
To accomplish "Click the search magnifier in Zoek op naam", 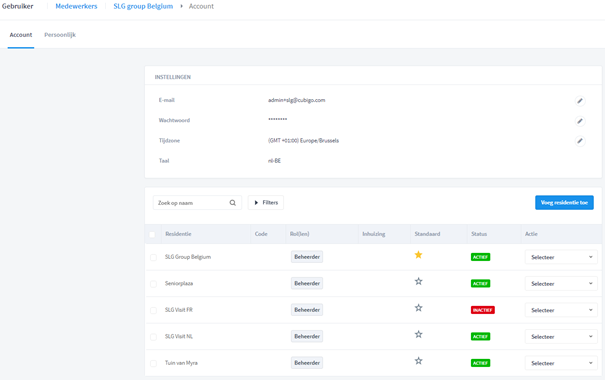I will pyautogui.click(x=233, y=203).
